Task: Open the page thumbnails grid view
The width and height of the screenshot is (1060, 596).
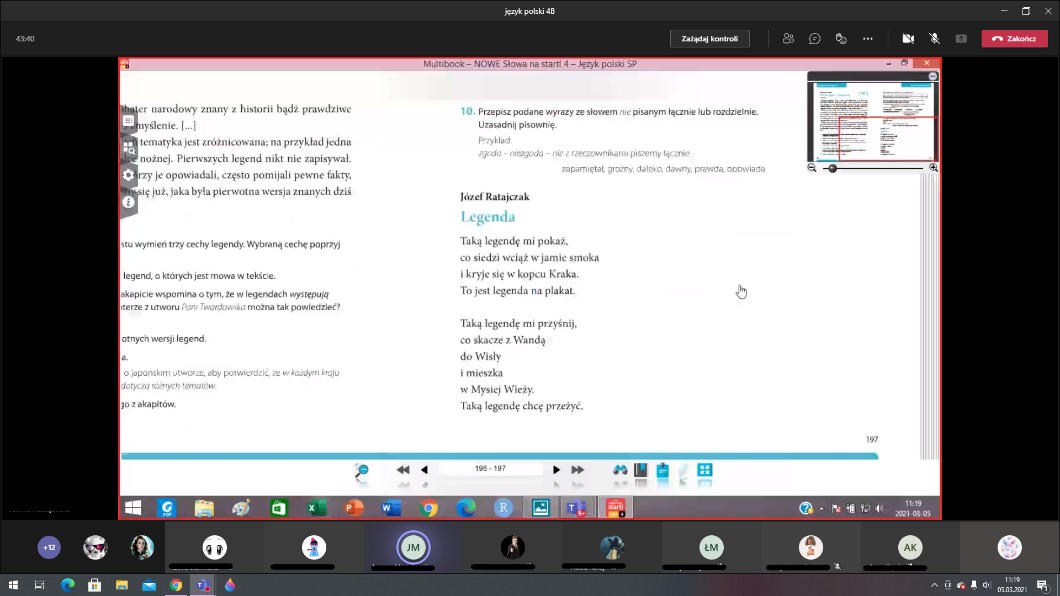Action: 705,470
